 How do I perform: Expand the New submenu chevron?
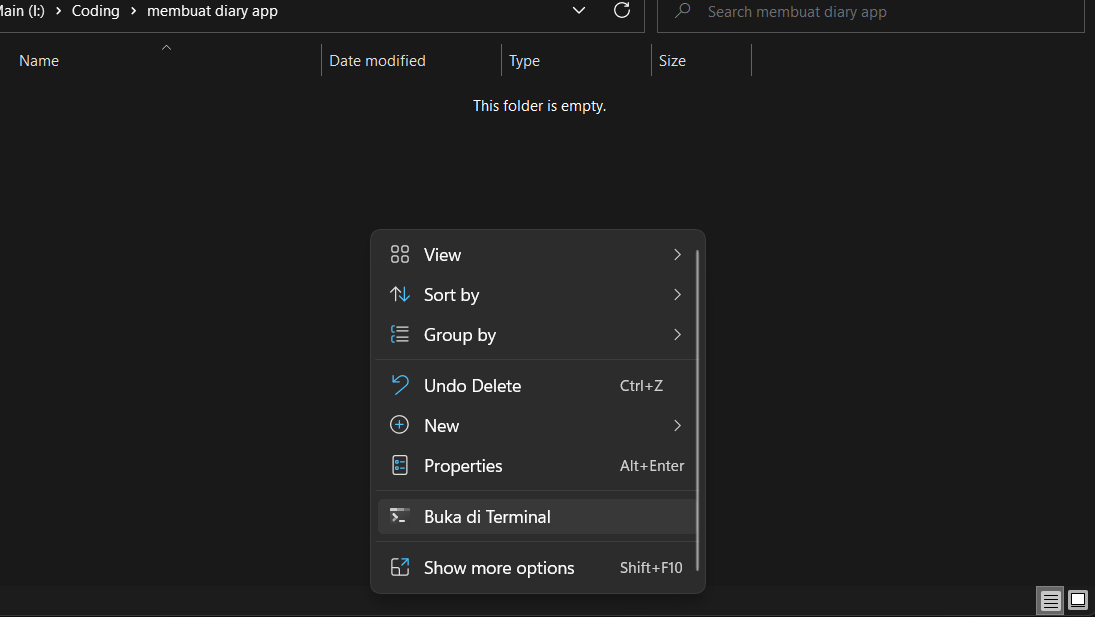[677, 425]
